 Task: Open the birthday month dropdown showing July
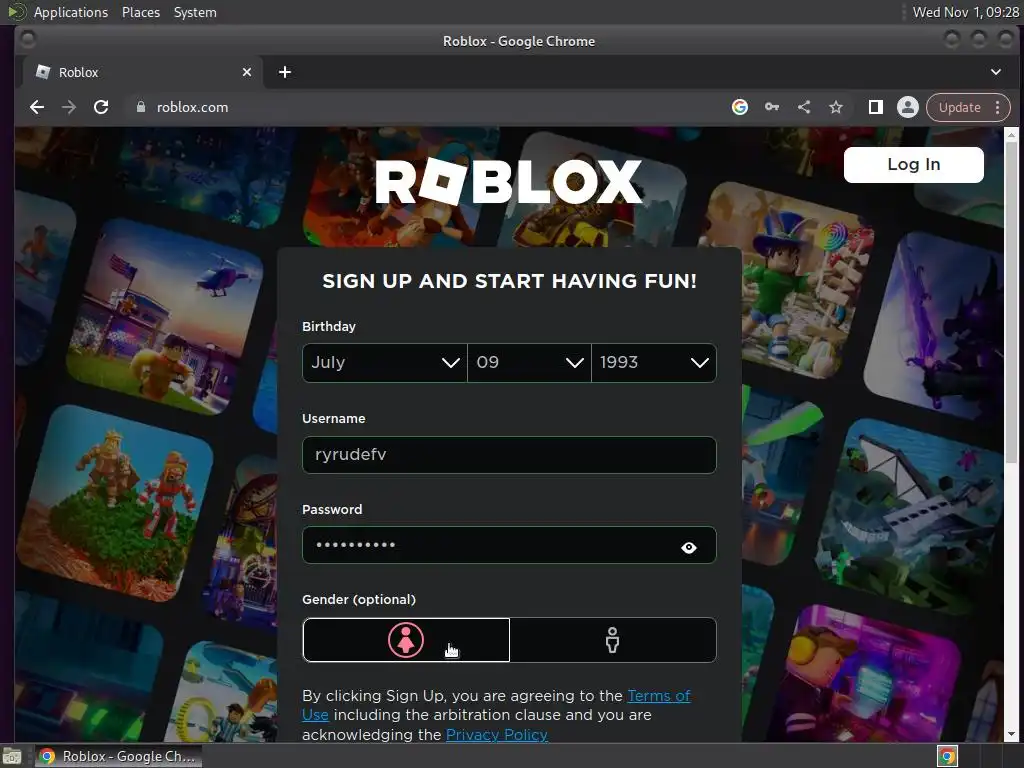click(x=385, y=362)
